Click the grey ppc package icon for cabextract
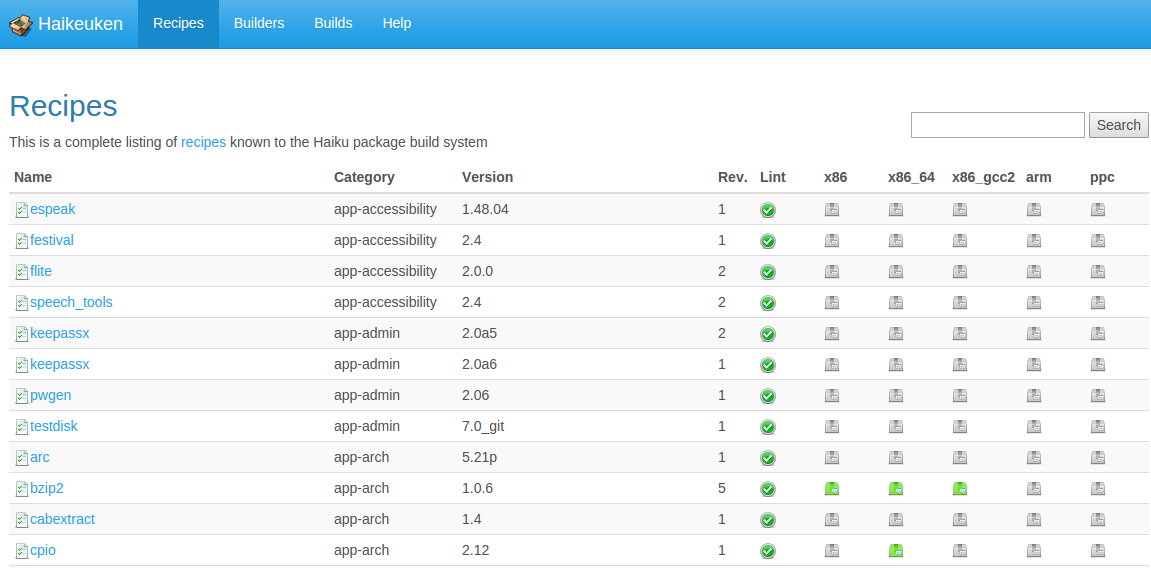 [1097, 520]
